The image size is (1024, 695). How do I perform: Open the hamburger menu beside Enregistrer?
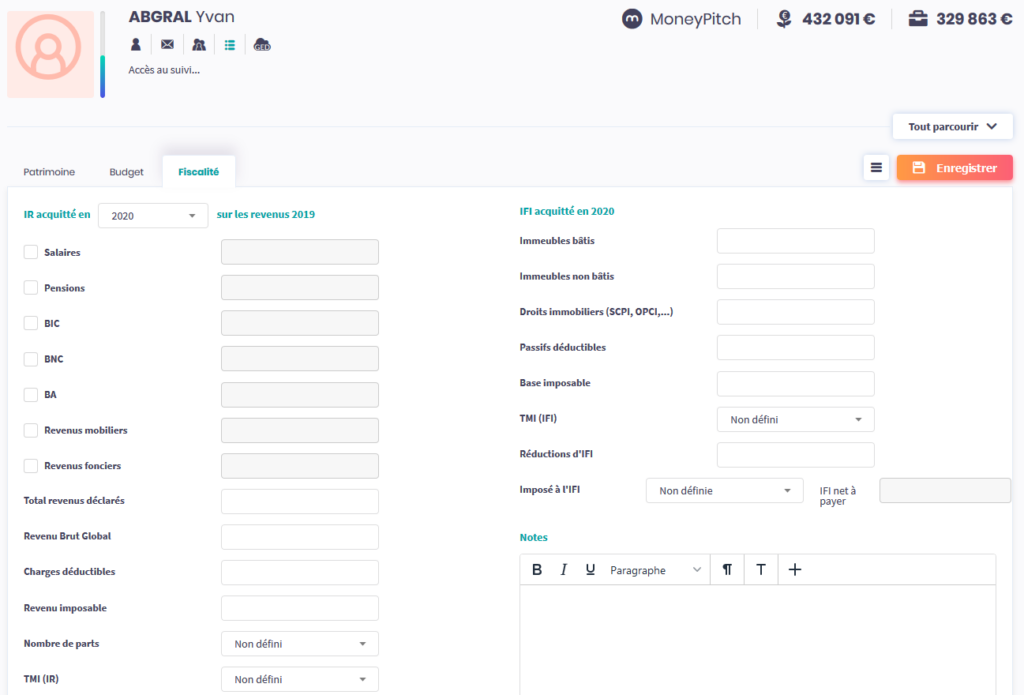(x=876, y=168)
